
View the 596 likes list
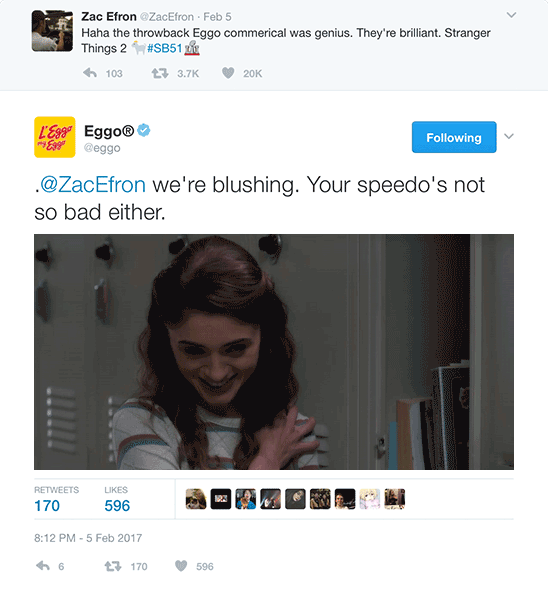click(x=117, y=506)
